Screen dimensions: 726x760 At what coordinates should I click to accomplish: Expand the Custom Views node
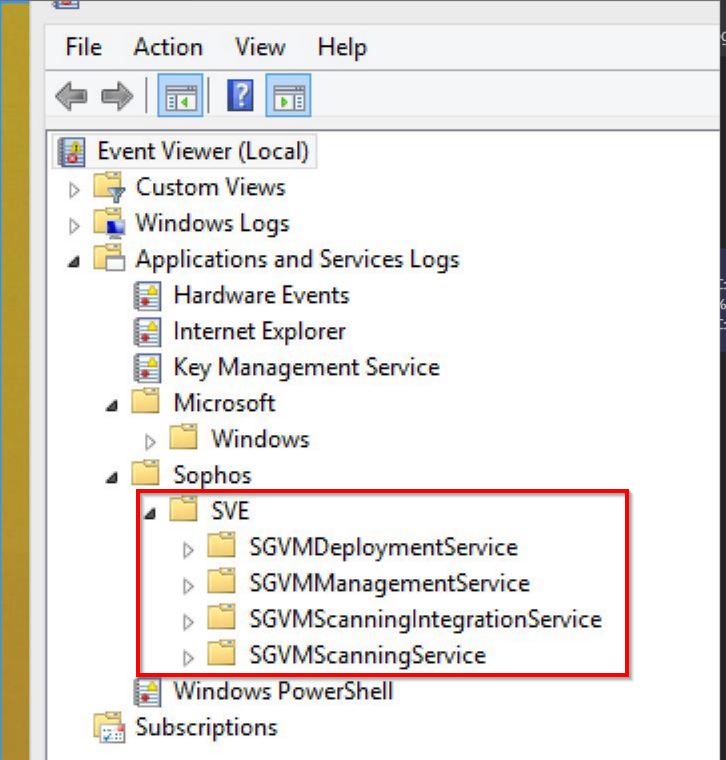click(74, 190)
